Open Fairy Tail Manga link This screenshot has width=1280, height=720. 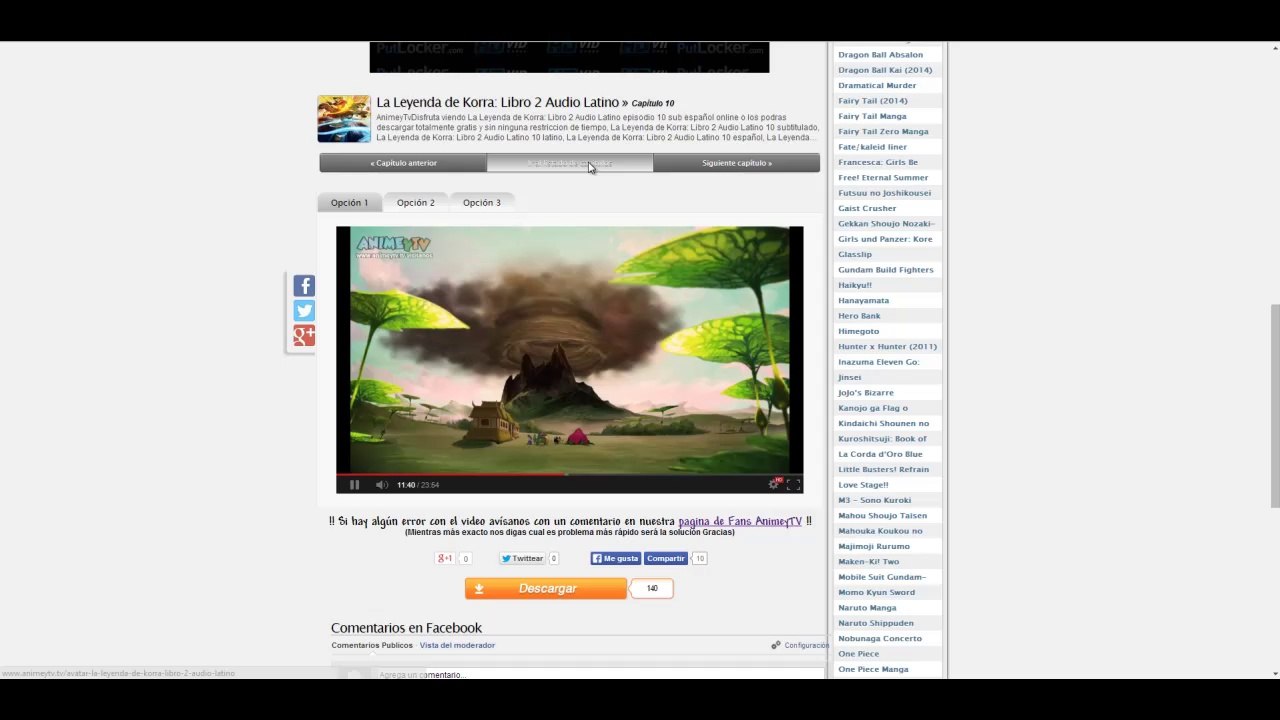872,116
